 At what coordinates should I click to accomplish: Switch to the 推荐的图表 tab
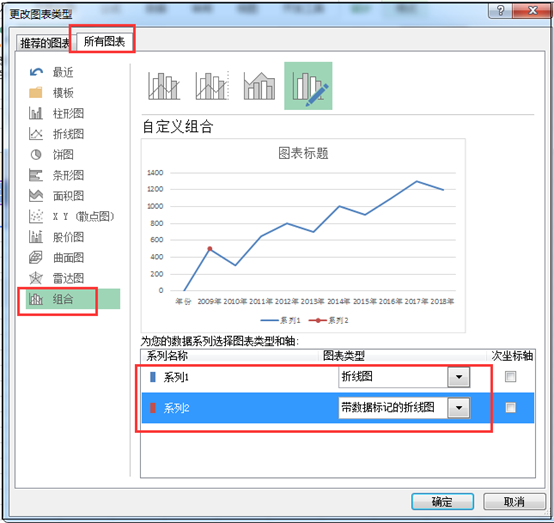pos(45,43)
